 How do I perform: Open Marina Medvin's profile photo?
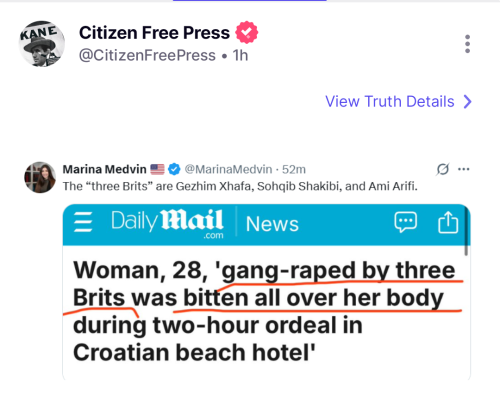tap(40, 177)
